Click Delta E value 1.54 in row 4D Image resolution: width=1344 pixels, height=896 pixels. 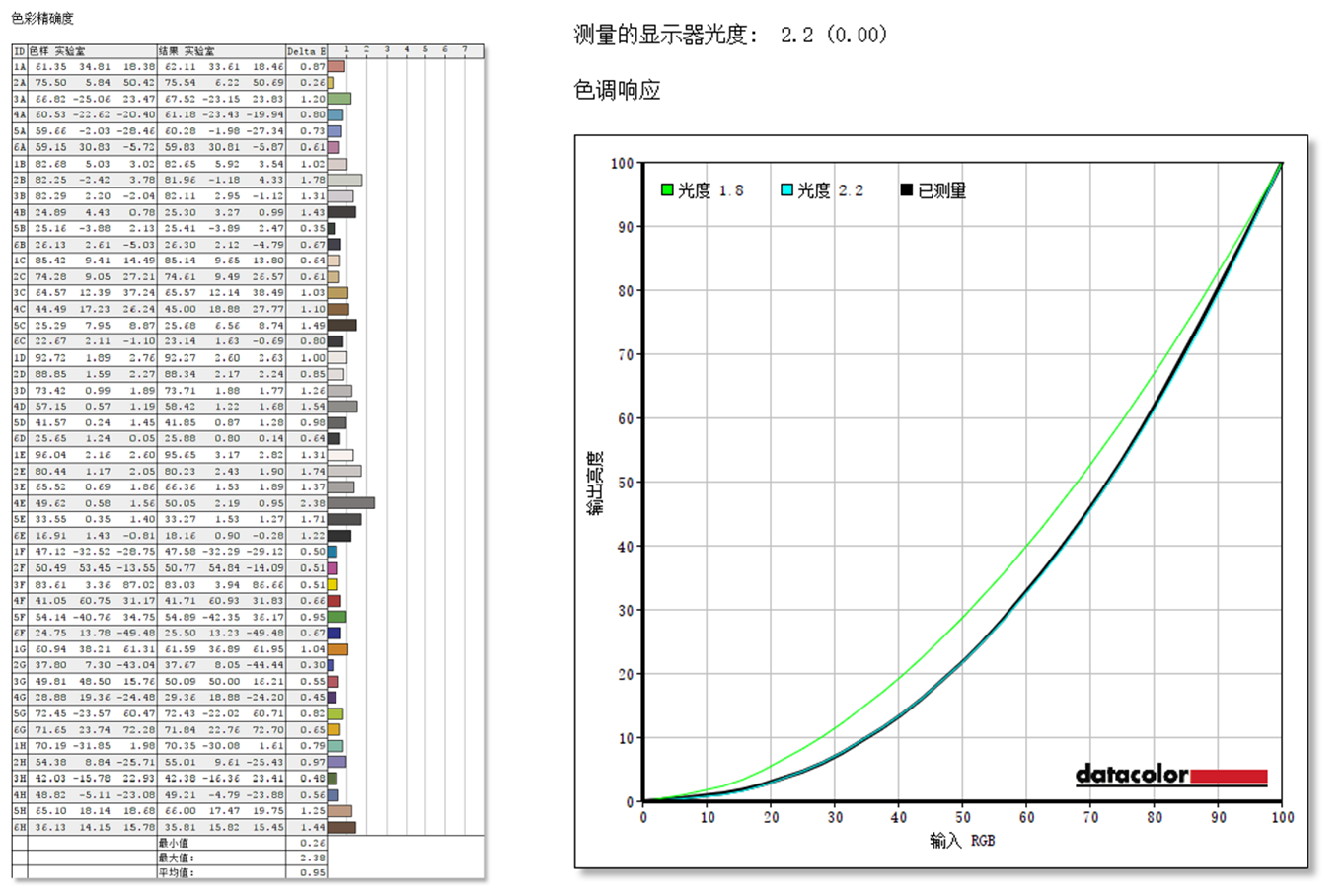[x=313, y=406]
